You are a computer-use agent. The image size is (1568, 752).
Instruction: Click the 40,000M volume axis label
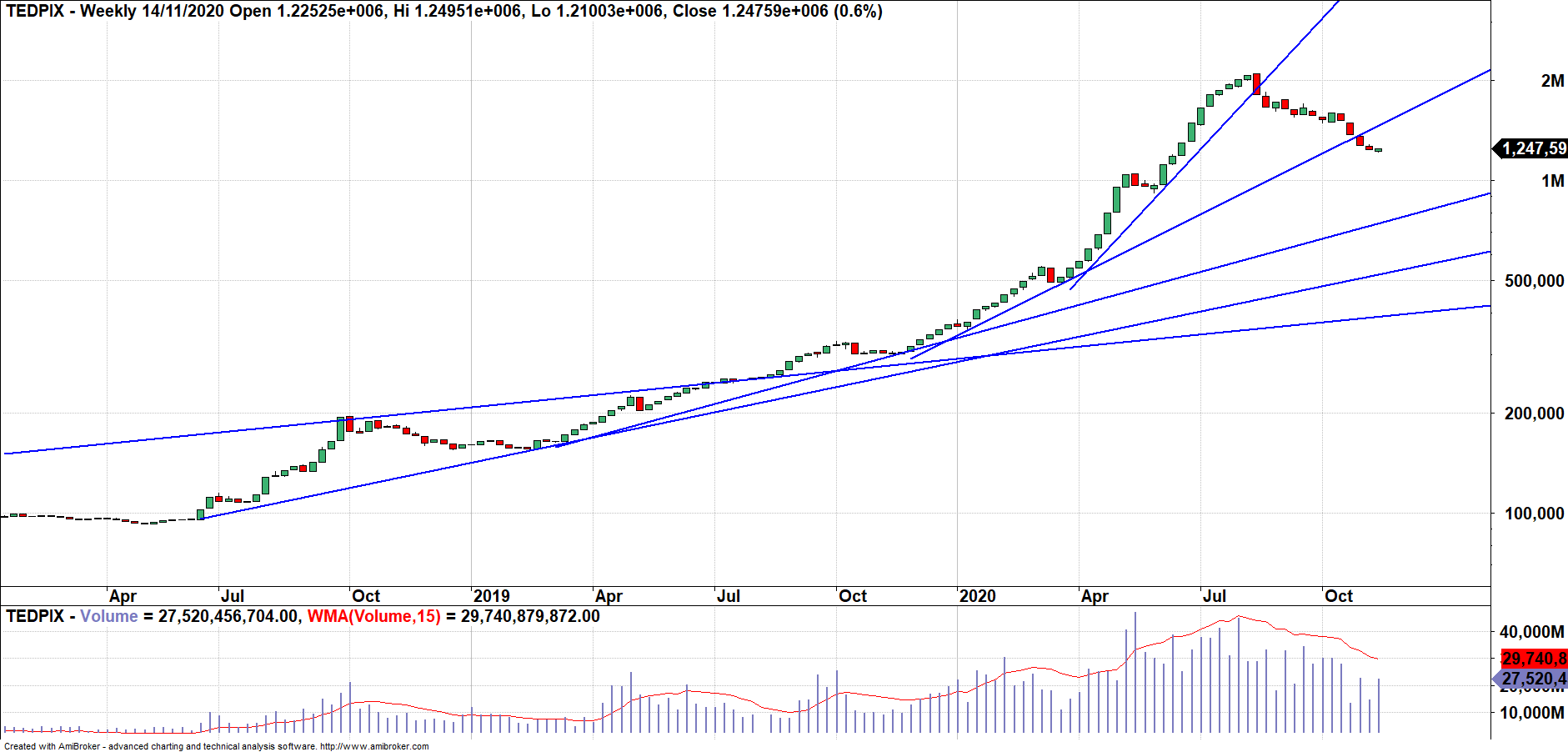(x=1531, y=632)
